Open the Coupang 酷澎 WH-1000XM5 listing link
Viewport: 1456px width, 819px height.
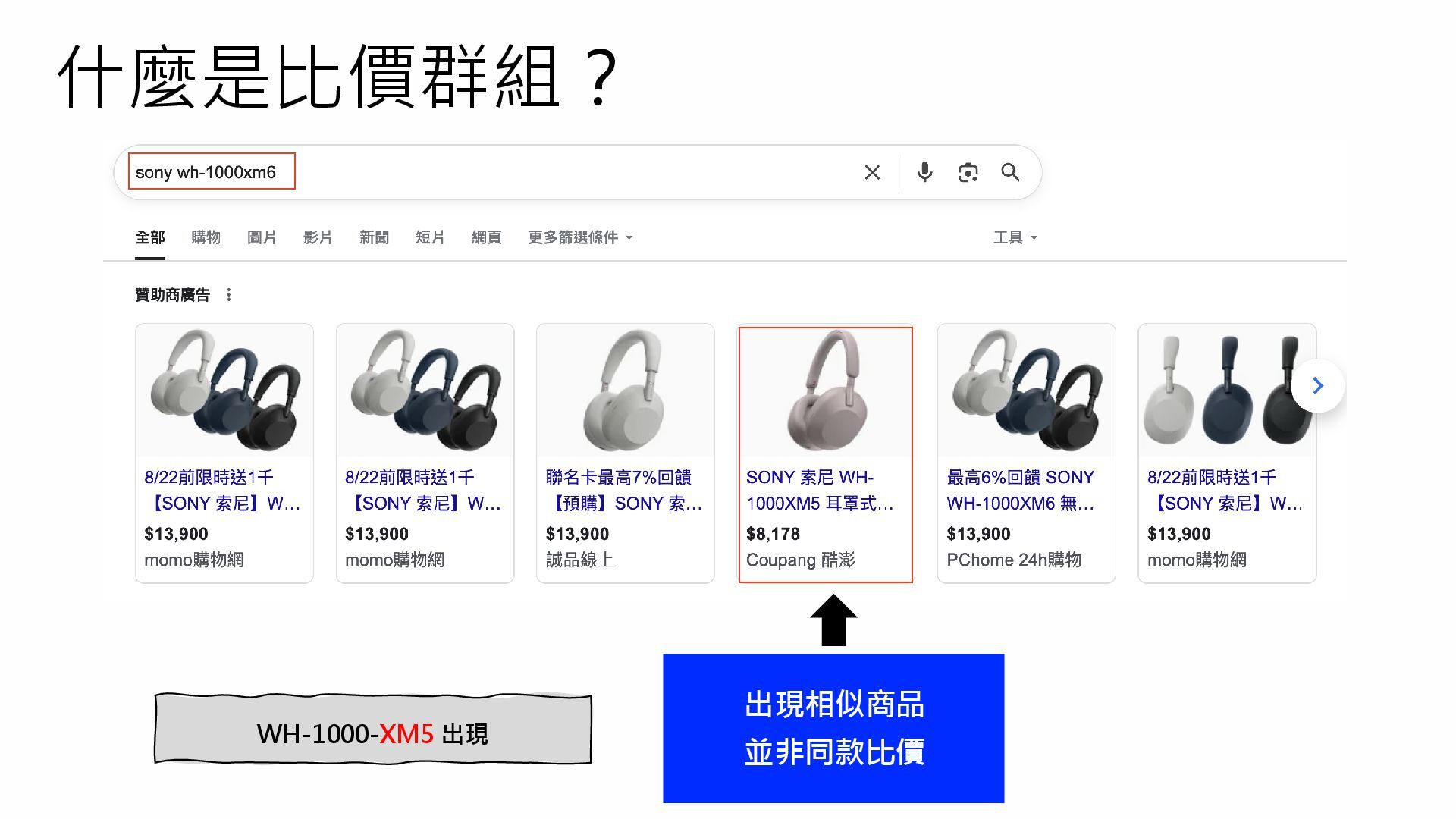pyautogui.click(x=820, y=490)
